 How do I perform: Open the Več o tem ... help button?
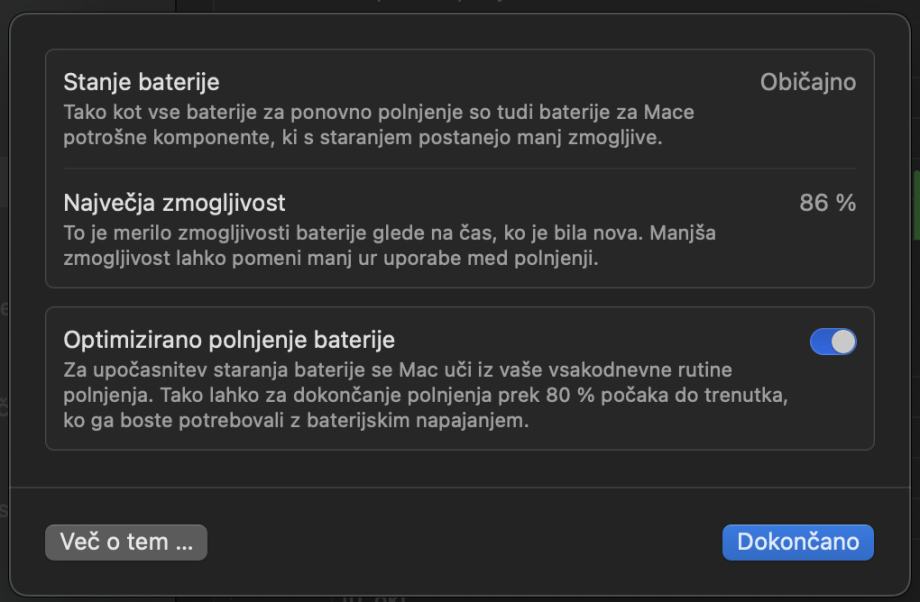[x=126, y=542]
